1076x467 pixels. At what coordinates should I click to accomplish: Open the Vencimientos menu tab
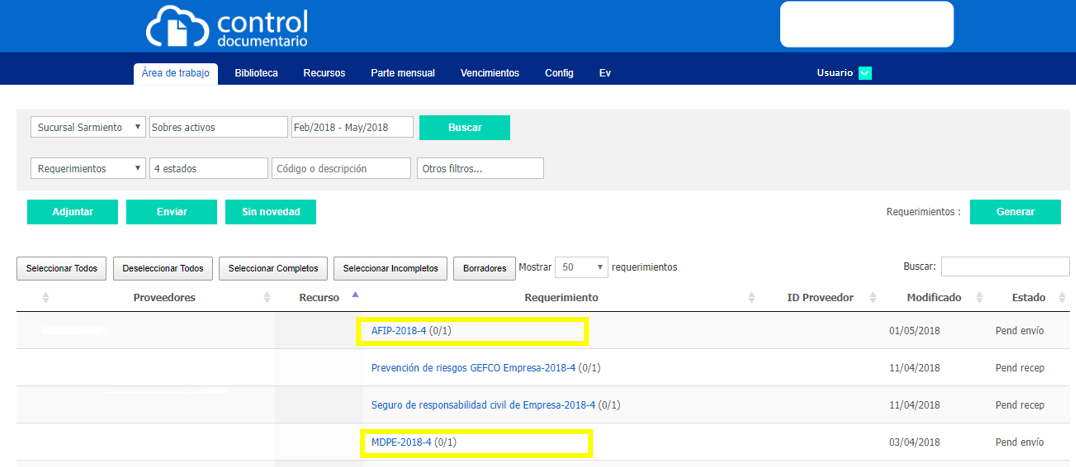tap(489, 73)
